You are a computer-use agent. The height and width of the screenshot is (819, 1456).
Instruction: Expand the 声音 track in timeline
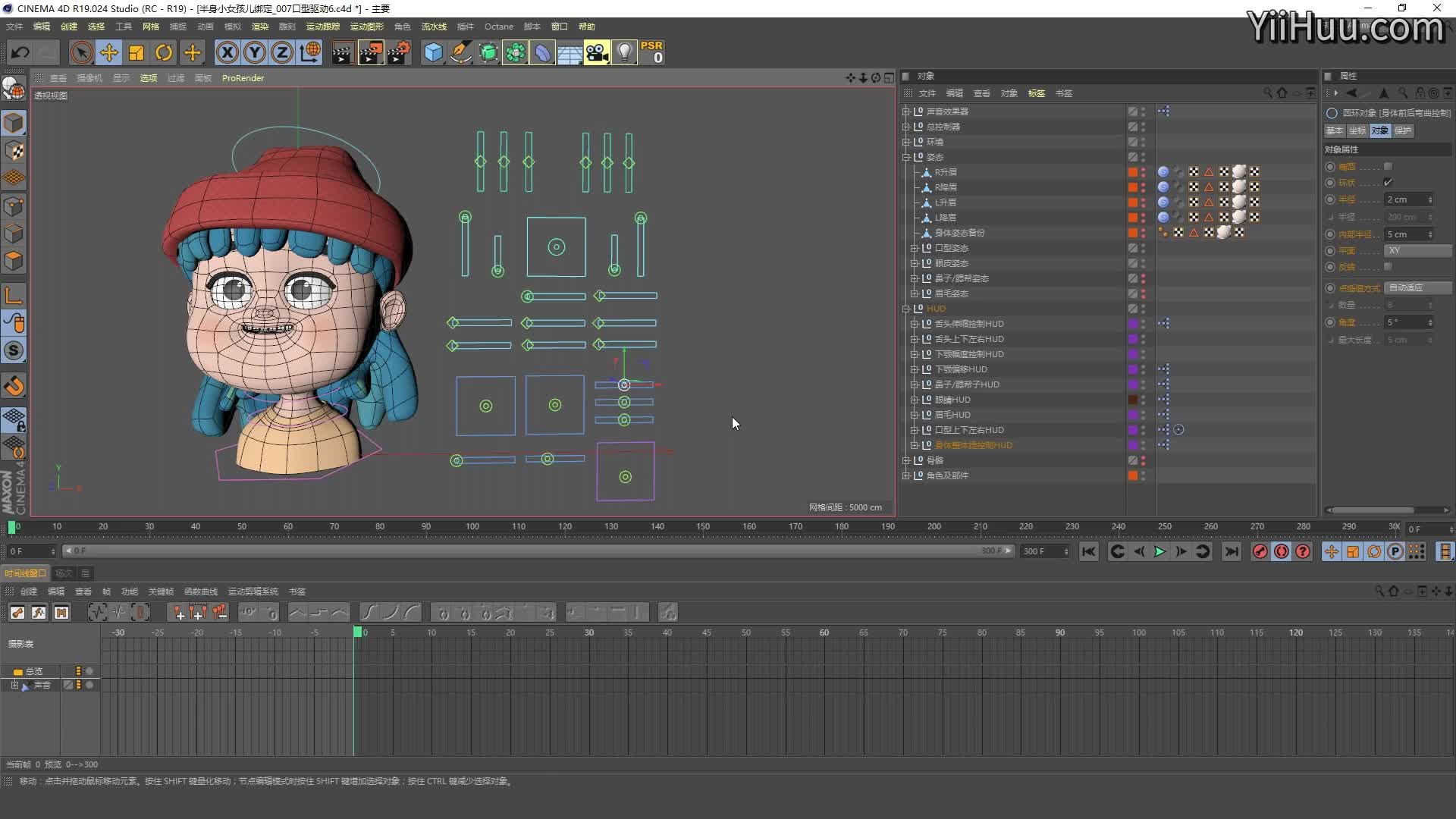point(14,685)
